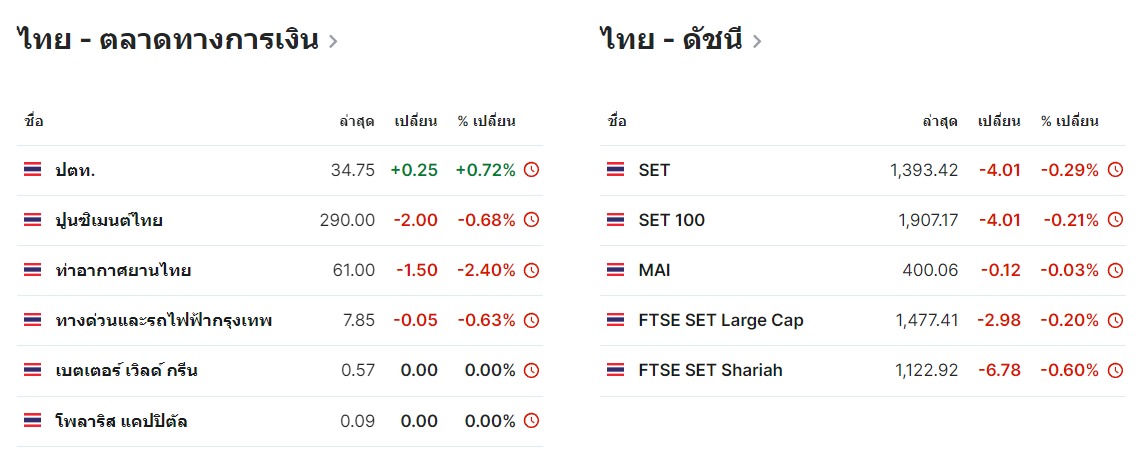This screenshot has height=452, width=1138.
Task: Click the flag icon beside FTSE SET Large Cap
Action: tap(615, 320)
